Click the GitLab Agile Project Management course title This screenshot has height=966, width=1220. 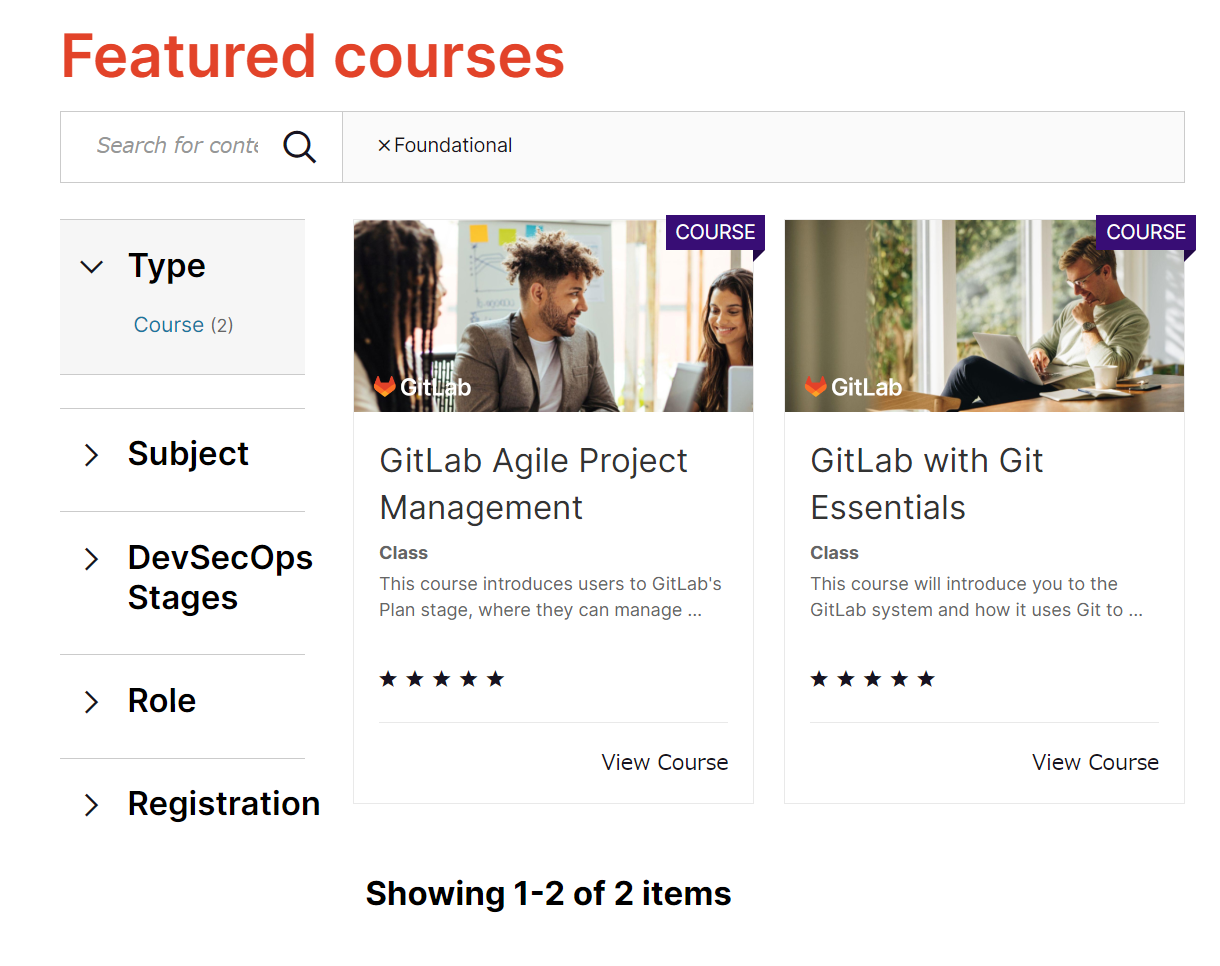(x=533, y=483)
